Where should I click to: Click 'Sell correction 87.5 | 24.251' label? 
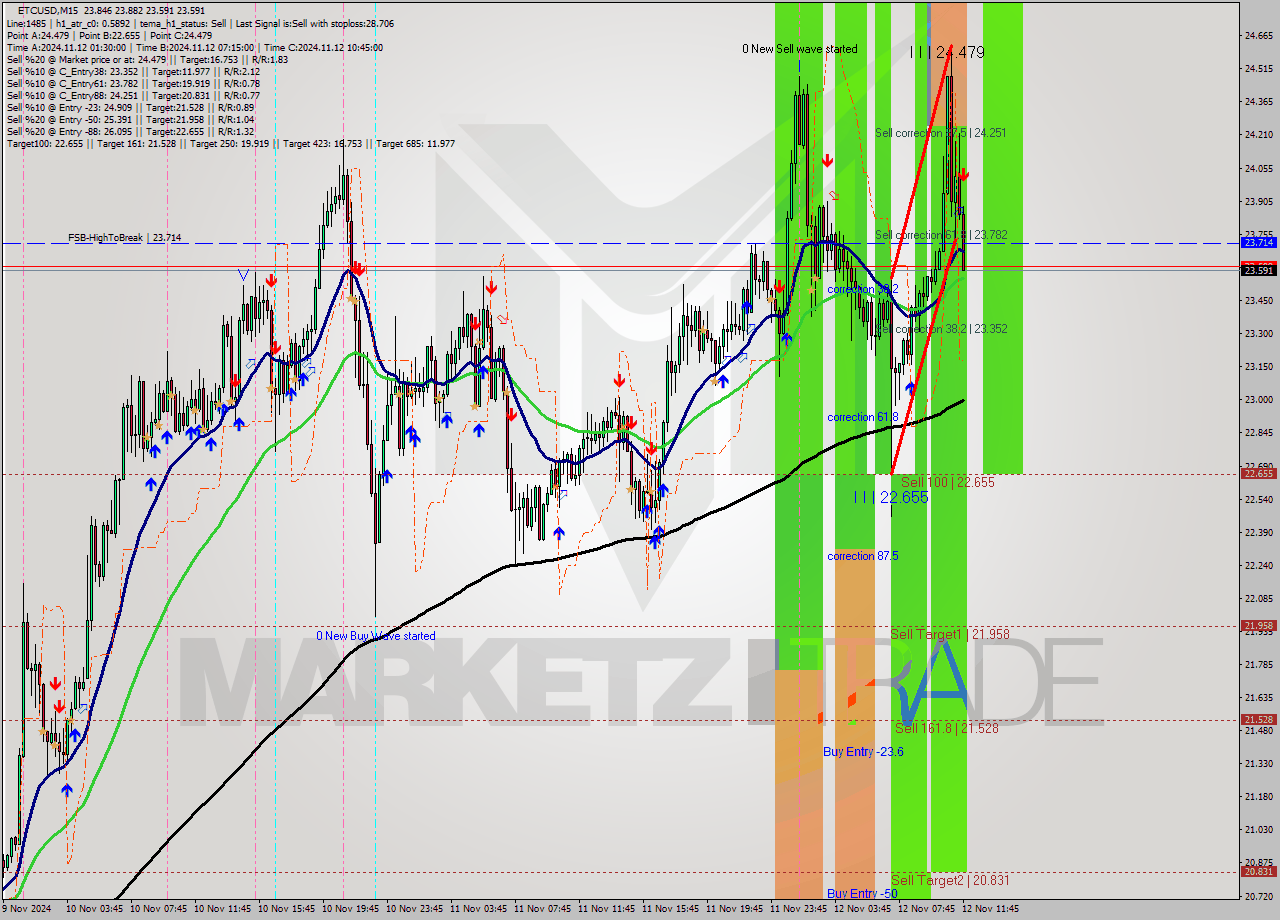[941, 133]
